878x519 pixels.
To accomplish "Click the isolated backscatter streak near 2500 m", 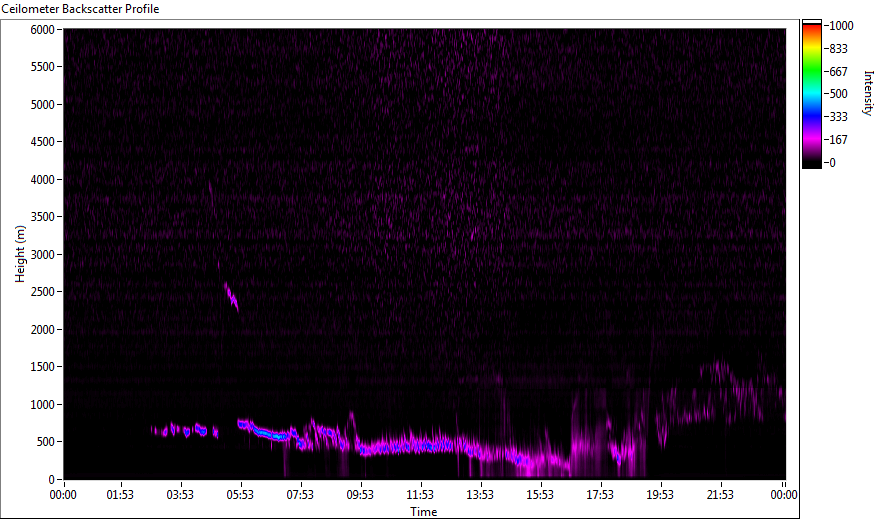I will click(x=231, y=296).
